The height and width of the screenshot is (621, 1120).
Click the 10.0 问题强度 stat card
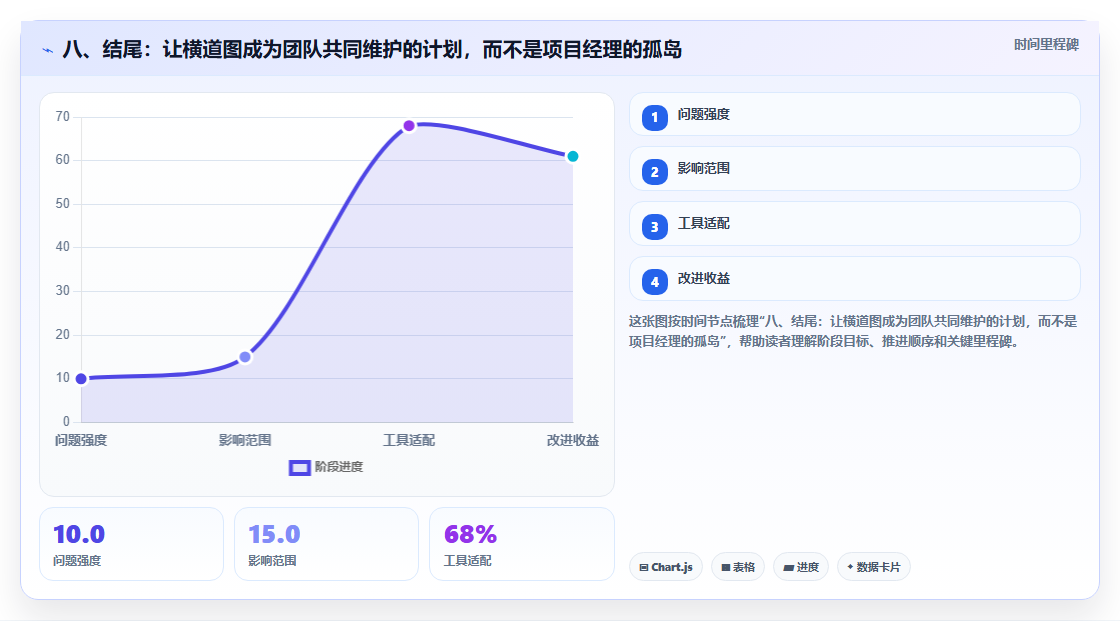click(x=131, y=545)
